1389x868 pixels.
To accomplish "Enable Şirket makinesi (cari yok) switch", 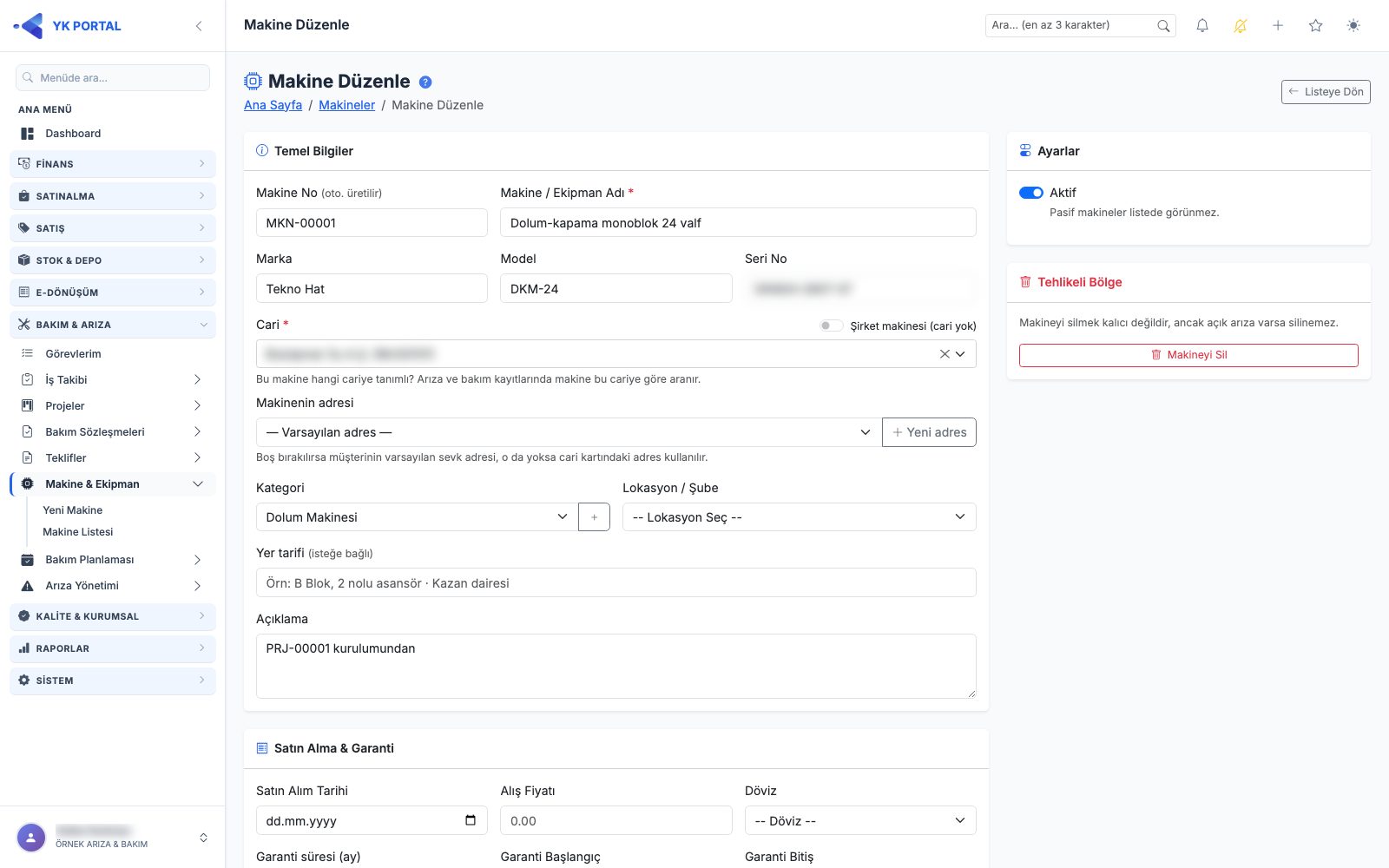I will click(832, 325).
